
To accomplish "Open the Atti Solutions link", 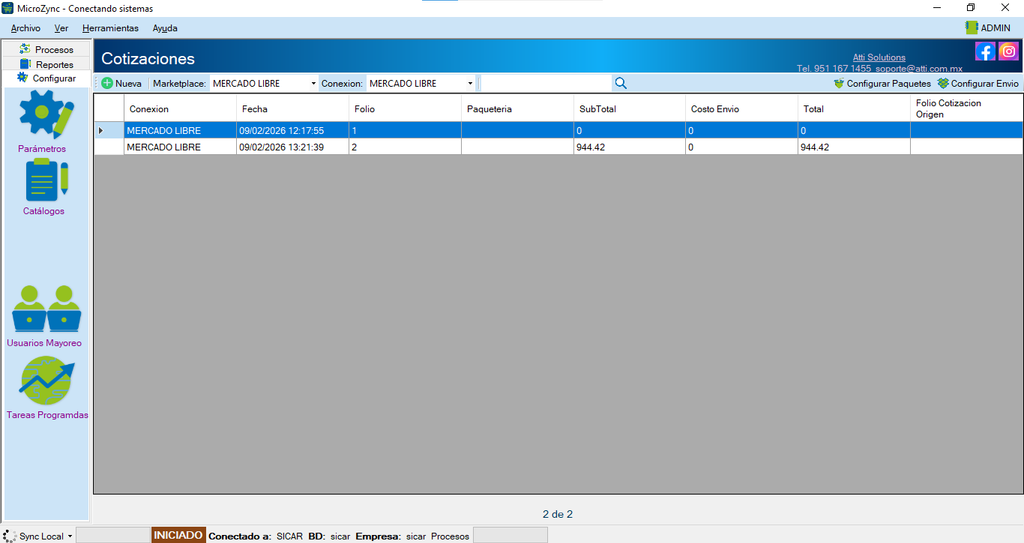I will click(x=879, y=57).
